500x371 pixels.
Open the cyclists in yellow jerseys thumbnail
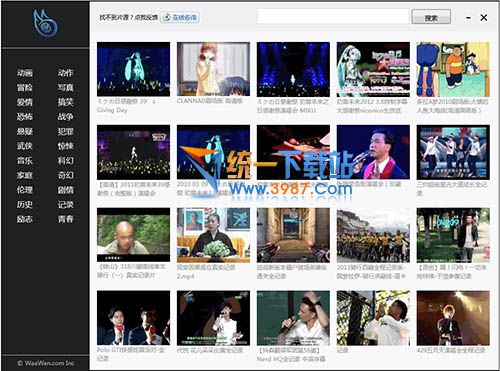(373, 235)
